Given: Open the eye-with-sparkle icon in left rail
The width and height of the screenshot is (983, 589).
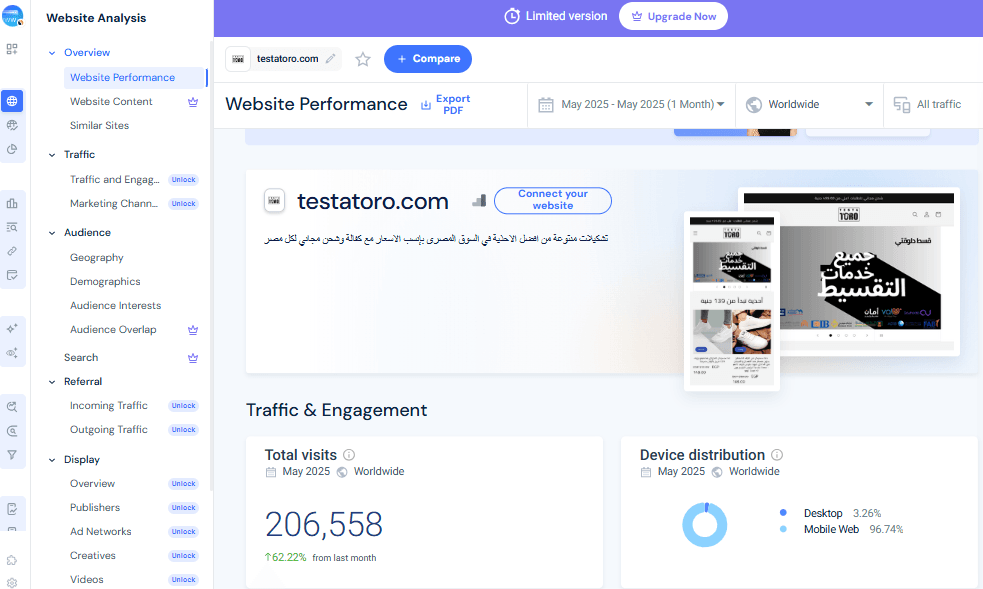Looking at the screenshot, I should click(12, 353).
